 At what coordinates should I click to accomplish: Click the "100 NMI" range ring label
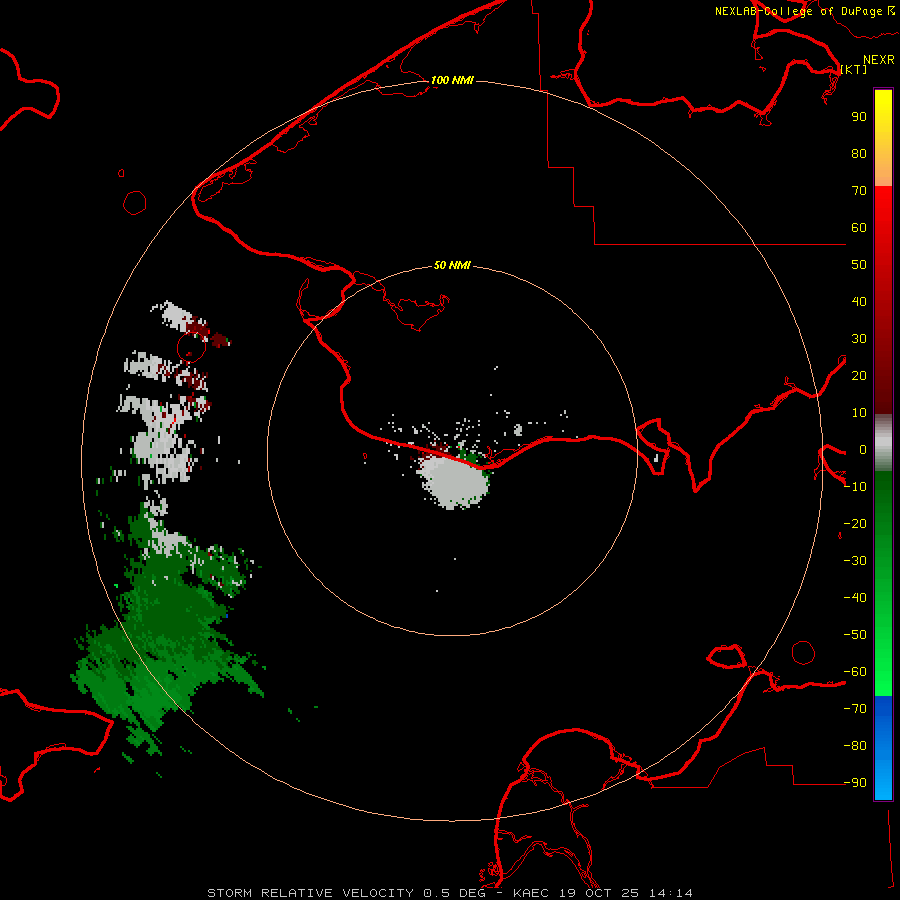point(452,80)
